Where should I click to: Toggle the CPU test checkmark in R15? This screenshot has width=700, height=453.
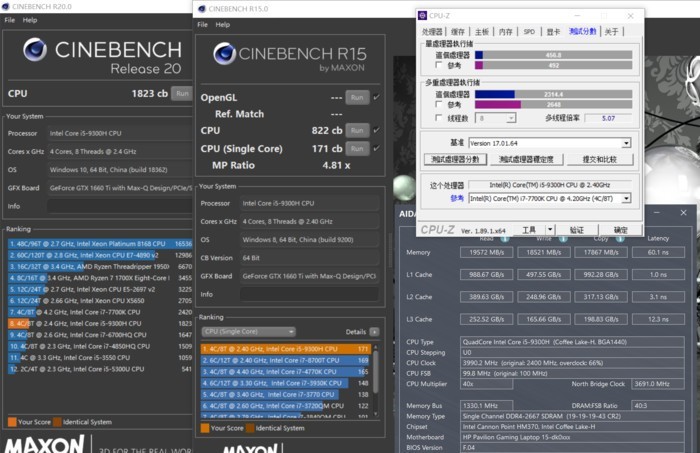pos(377,130)
